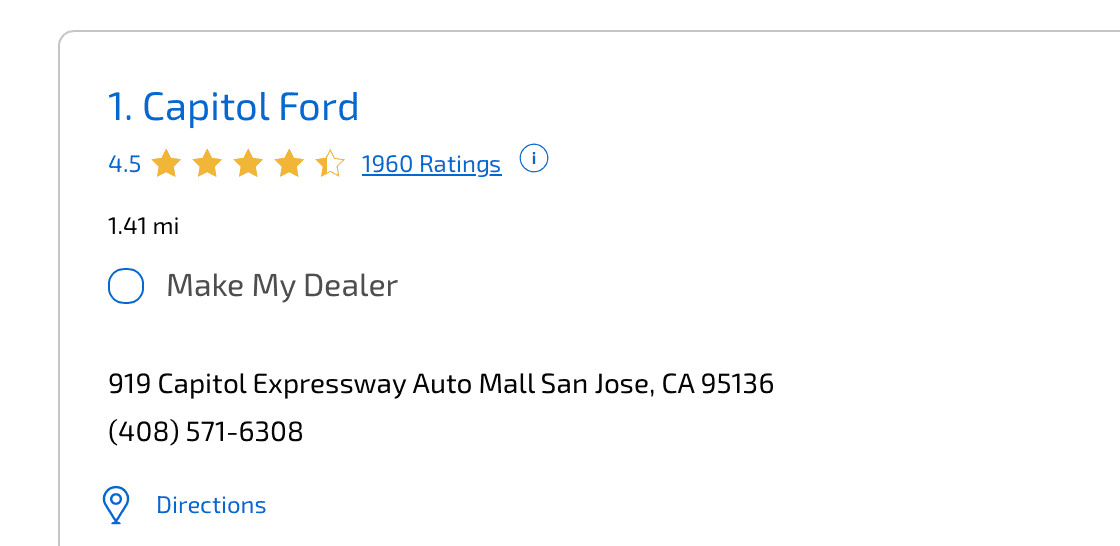The width and height of the screenshot is (1120, 546).
Task: Click the fourth gold rating star
Action: (x=289, y=163)
